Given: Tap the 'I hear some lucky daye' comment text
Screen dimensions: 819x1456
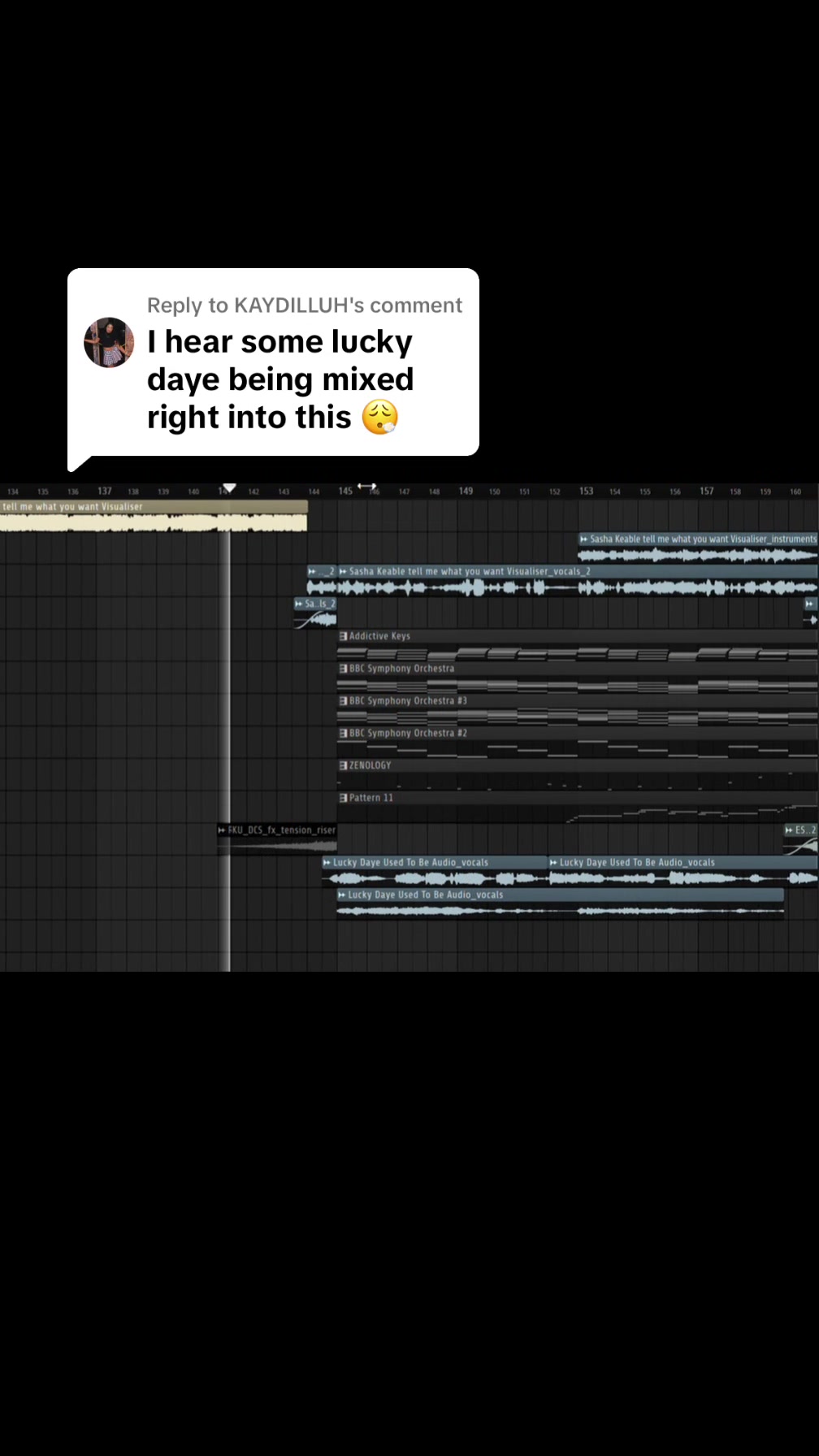Looking at the screenshot, I should (x=280, y=379).
